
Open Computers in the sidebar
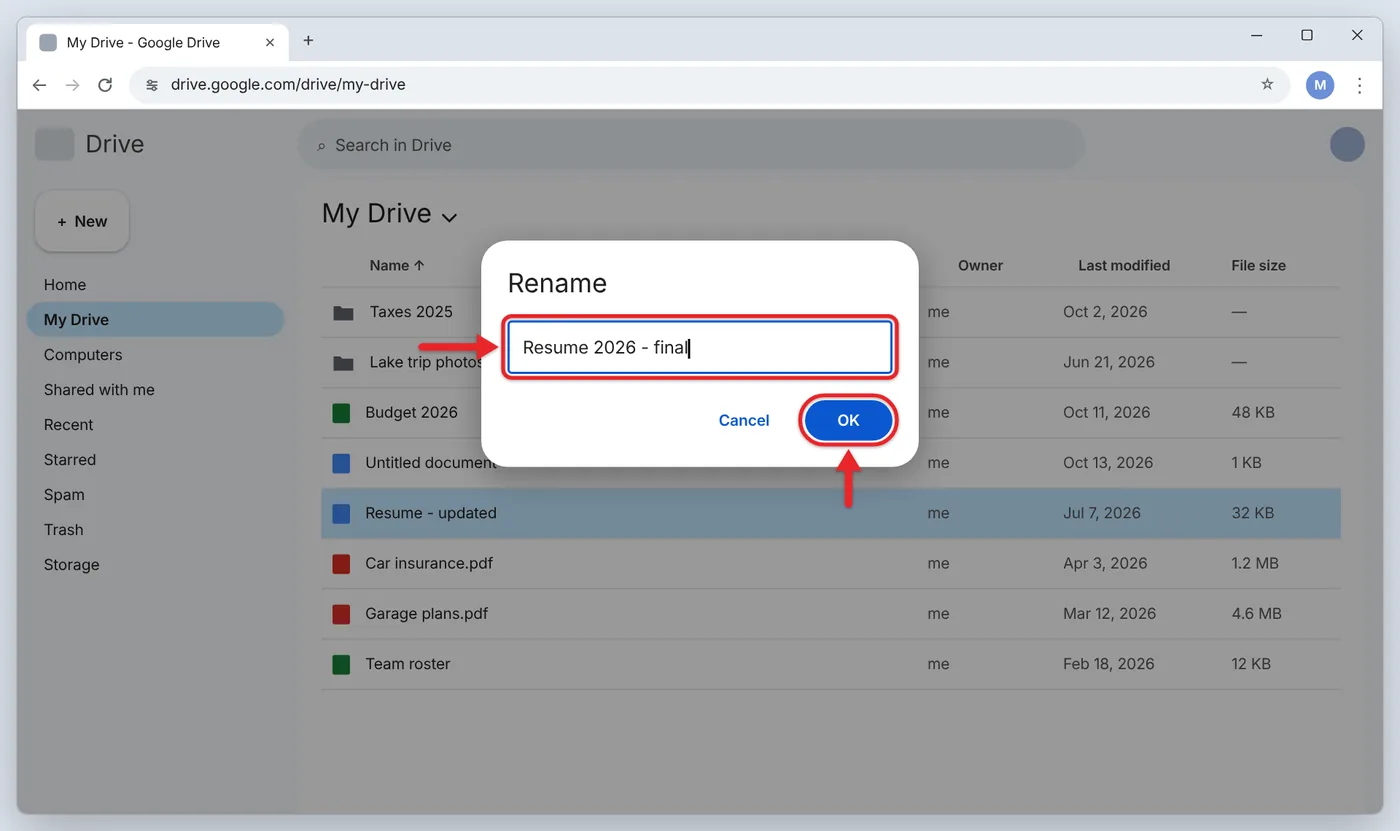pos(83,355)
